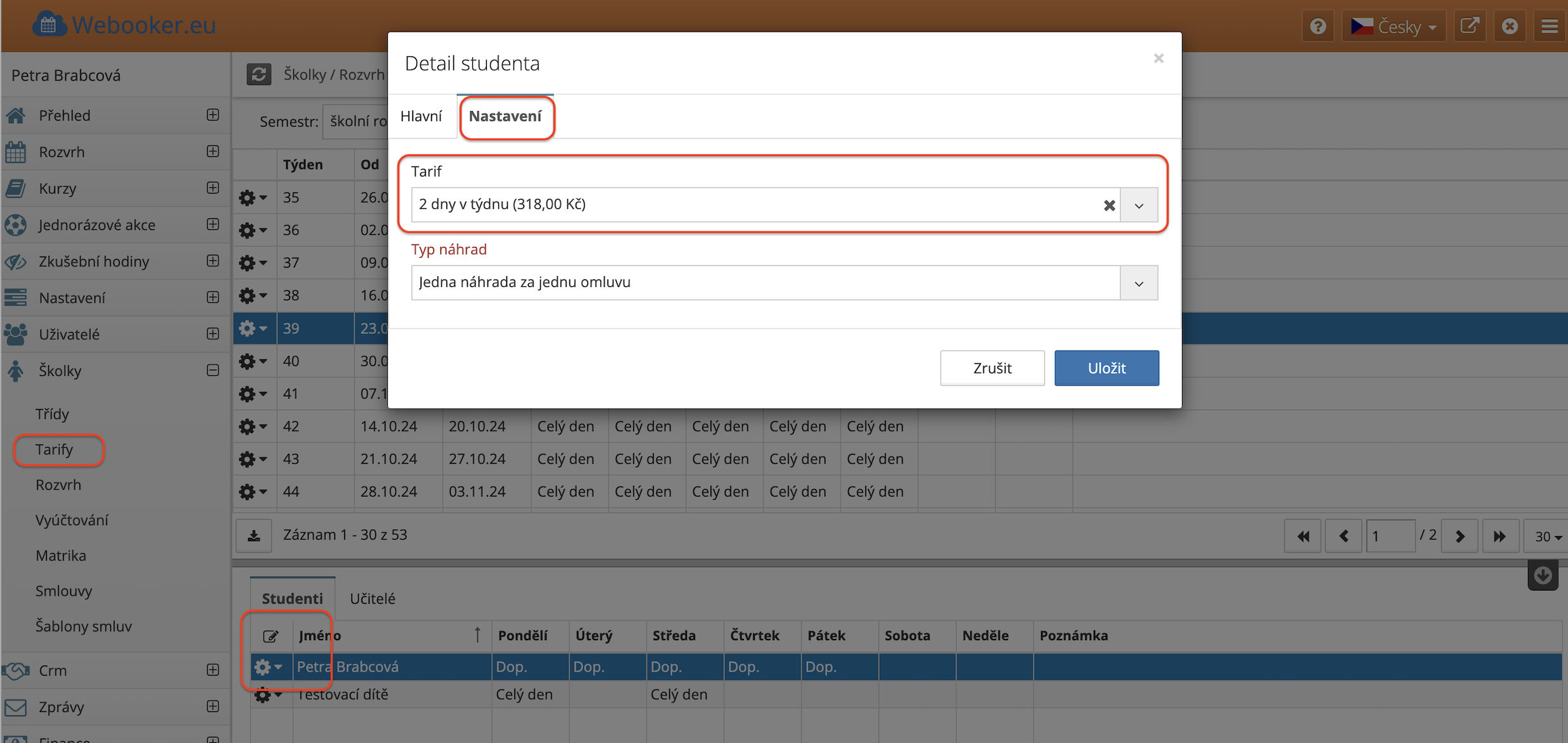Click the page number input field
Image resolution: width=1568 pixels, height=743 pixels.
[x=1390, y=536]
